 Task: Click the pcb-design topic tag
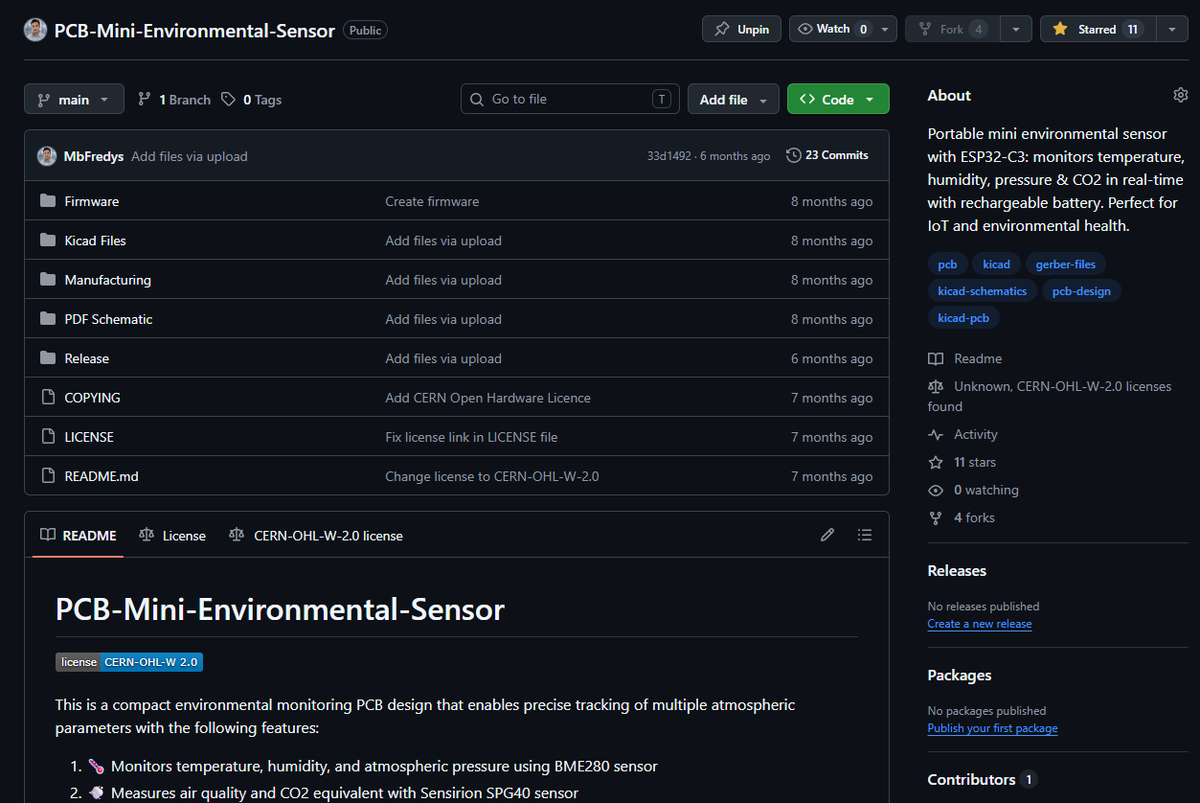tap(1082, 291)
